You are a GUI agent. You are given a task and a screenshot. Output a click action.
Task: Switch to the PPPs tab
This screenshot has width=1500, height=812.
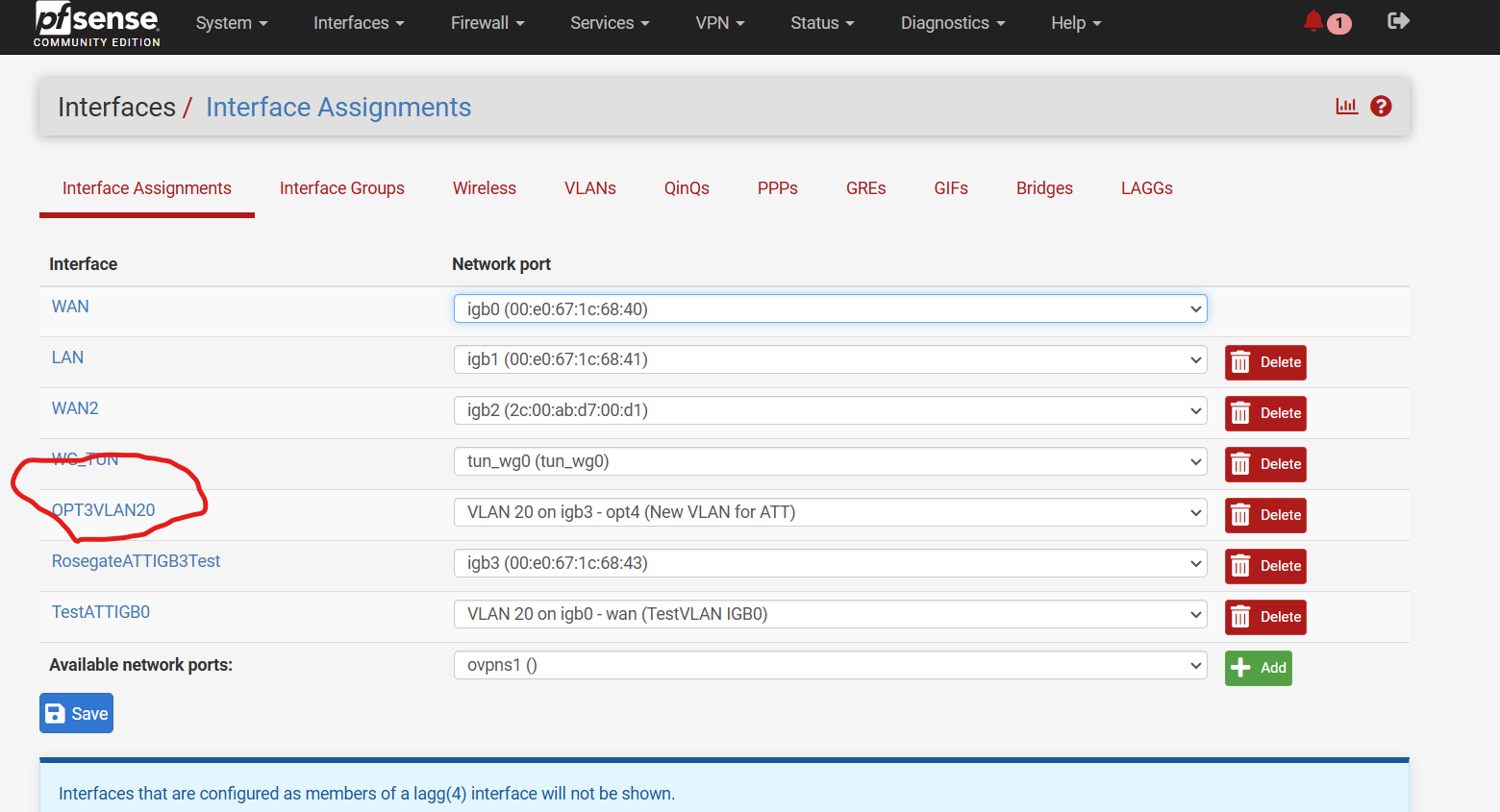(778, 188)
